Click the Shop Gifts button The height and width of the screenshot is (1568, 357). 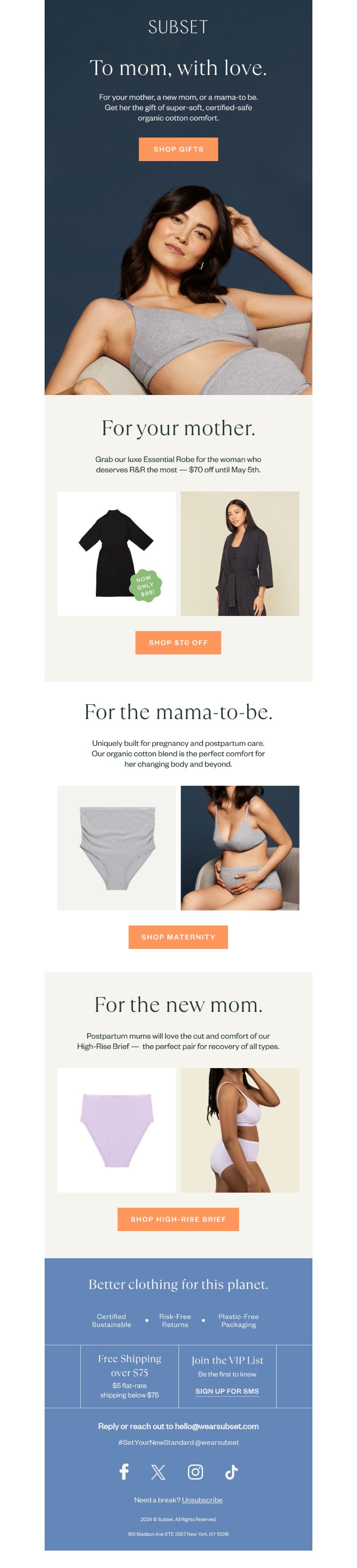pos(178,149)
